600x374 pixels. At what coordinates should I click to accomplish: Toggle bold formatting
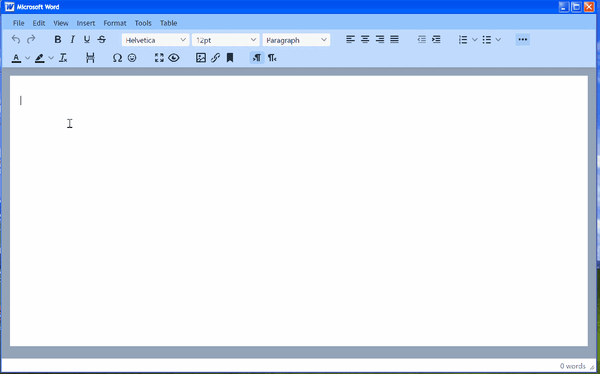pyautogui.click(x=58, y=39)
